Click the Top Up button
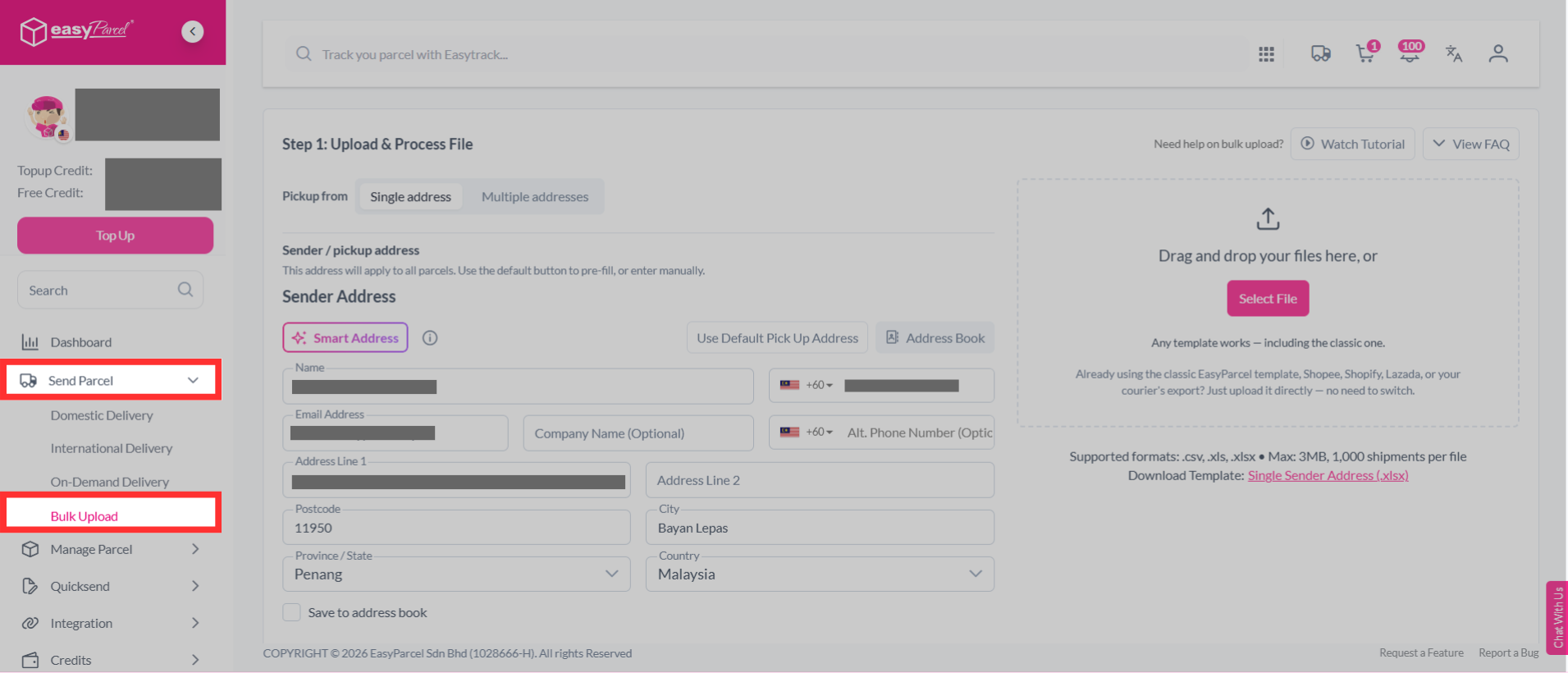The width and height of the screenshot is (1568, 673). point(115,236)
